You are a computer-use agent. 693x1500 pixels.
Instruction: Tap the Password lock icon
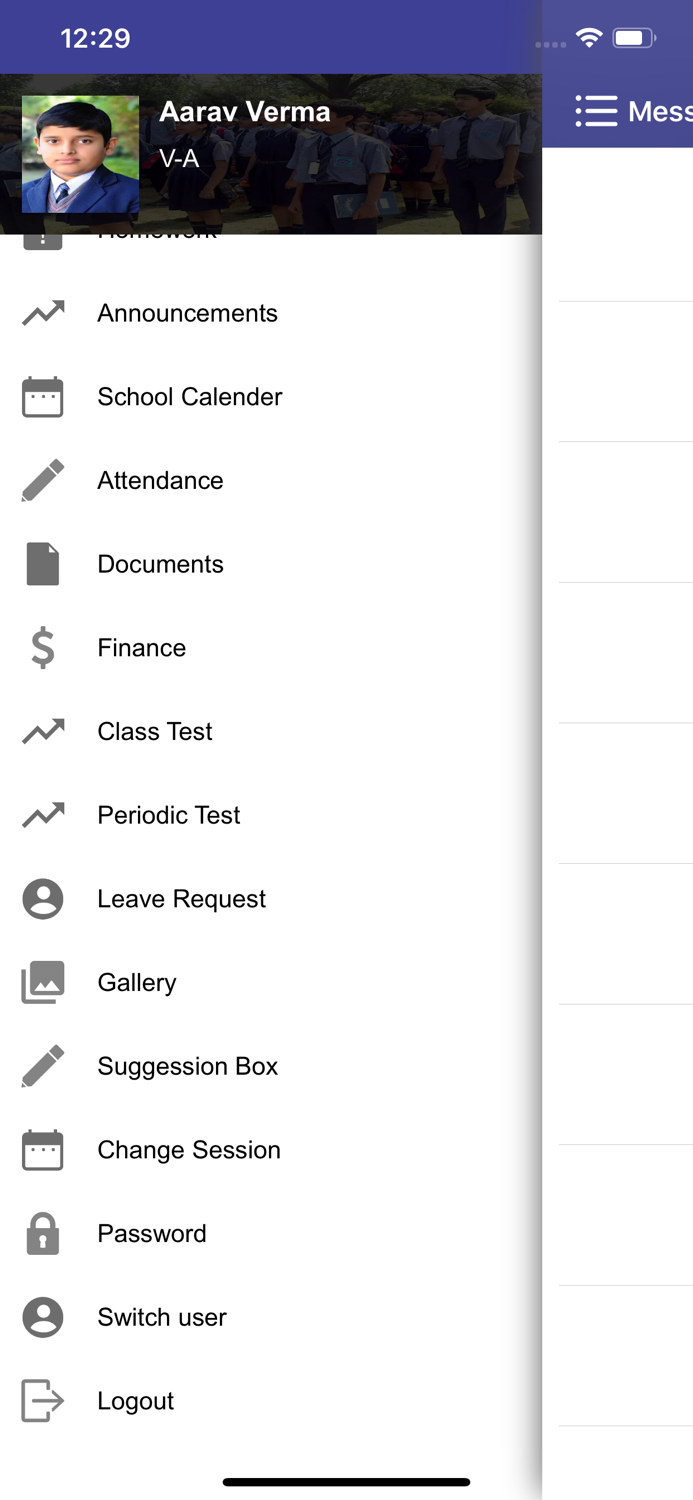pos(43,1234)
